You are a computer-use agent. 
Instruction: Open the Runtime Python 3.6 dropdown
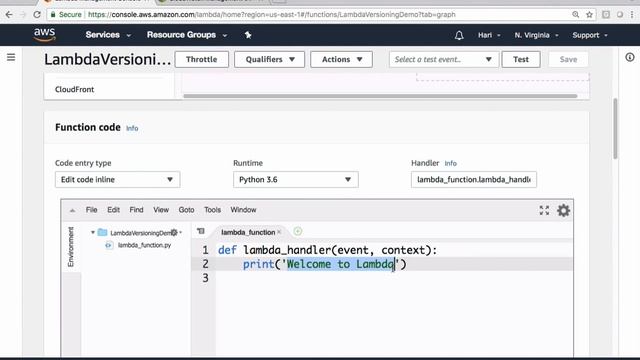click(296, 180)
